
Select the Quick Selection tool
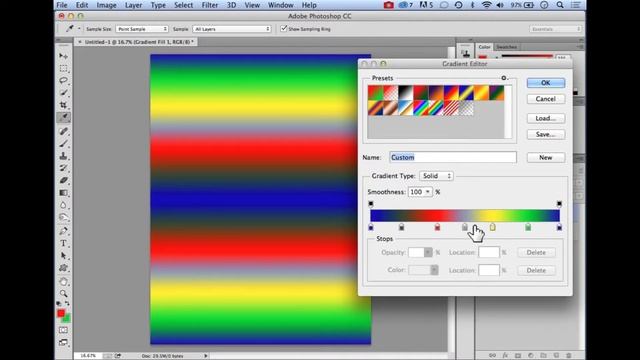[x=63, y=93]
